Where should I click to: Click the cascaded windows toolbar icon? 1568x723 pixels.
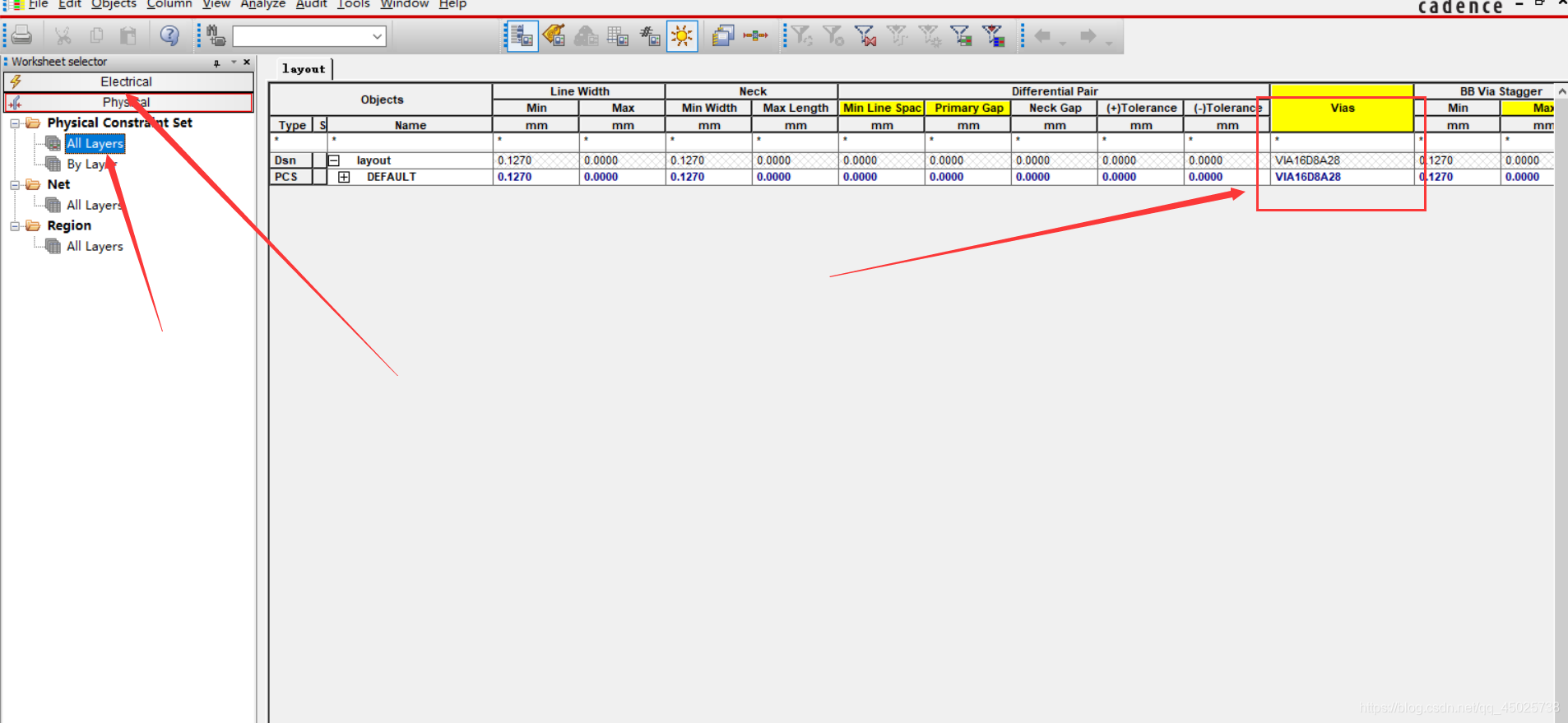(x=723, y=35)
